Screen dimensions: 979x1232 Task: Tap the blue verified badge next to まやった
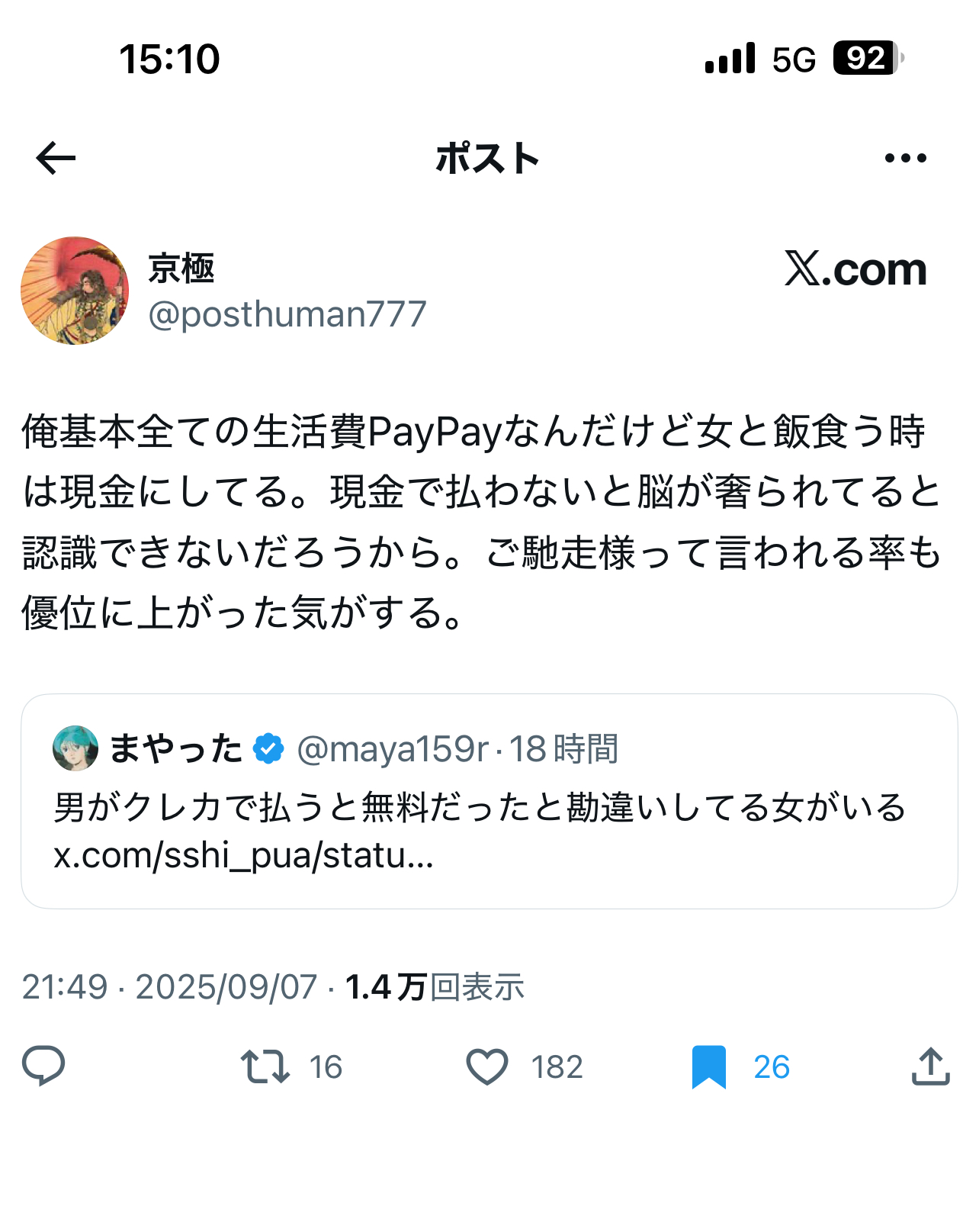[268, 748]
